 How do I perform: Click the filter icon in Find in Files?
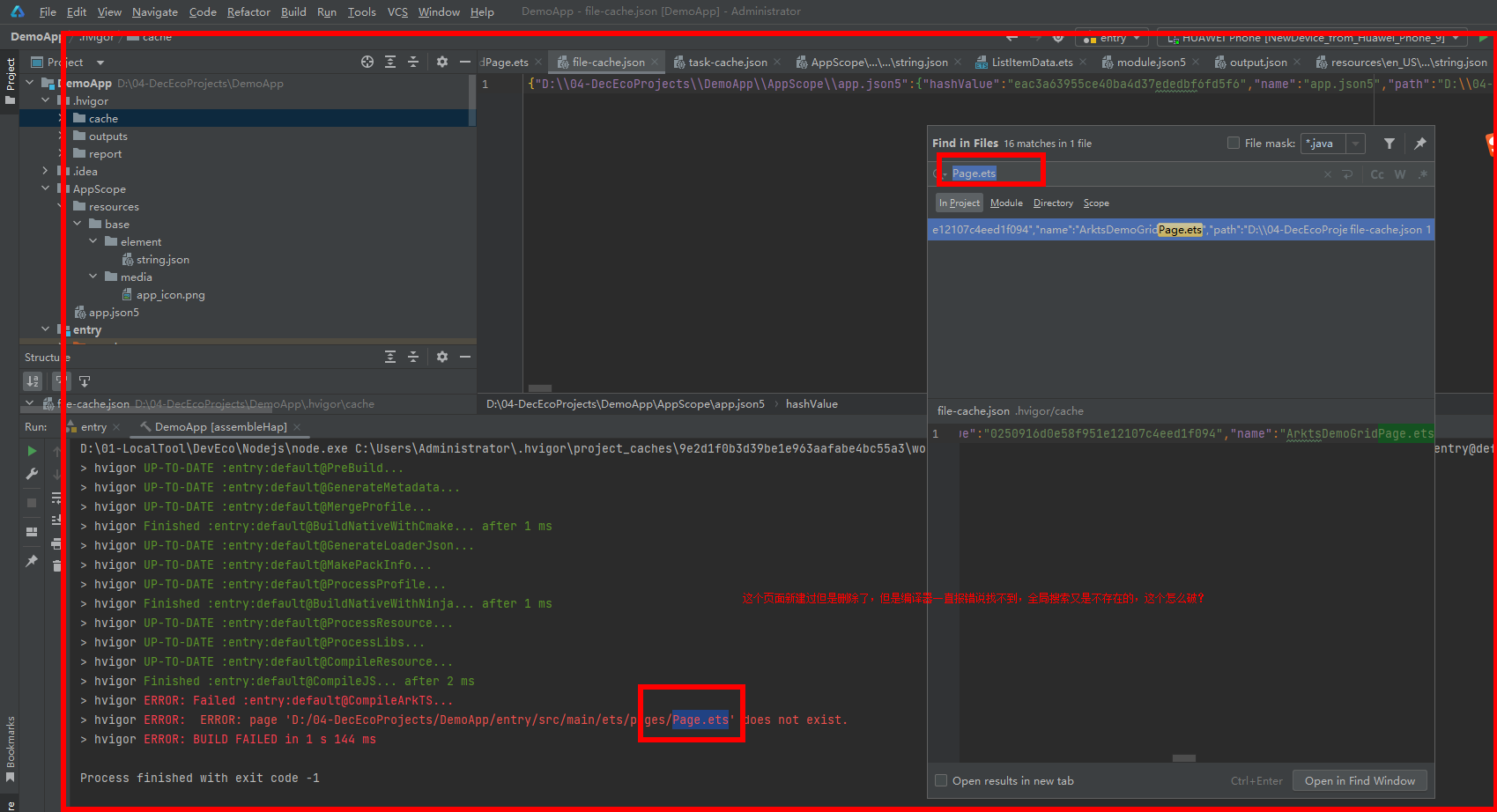click(x=1390, y=144)
